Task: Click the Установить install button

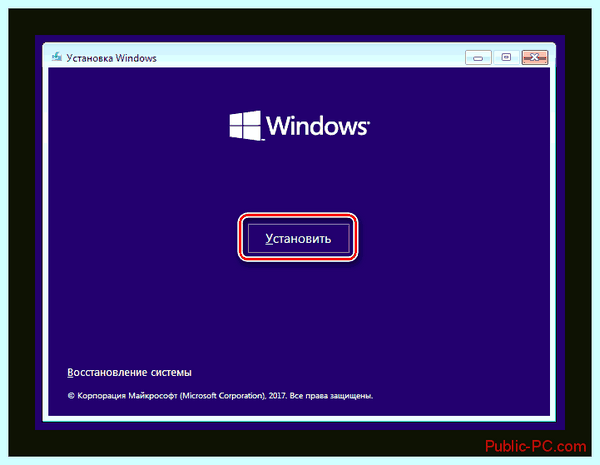Action: coord(298,238)
